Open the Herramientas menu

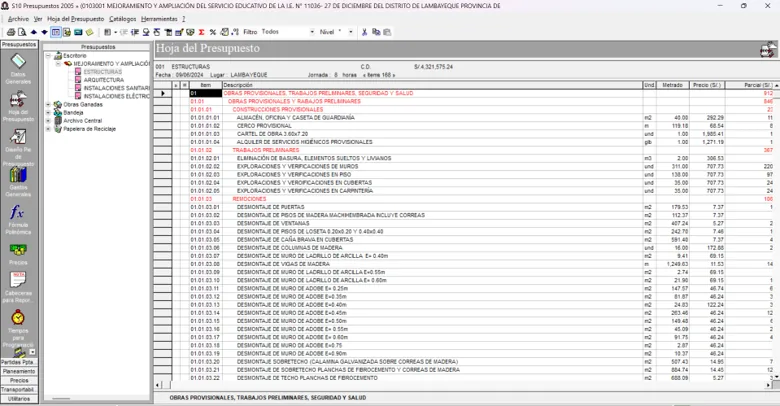pyautogui.click(x=159, y=19)
